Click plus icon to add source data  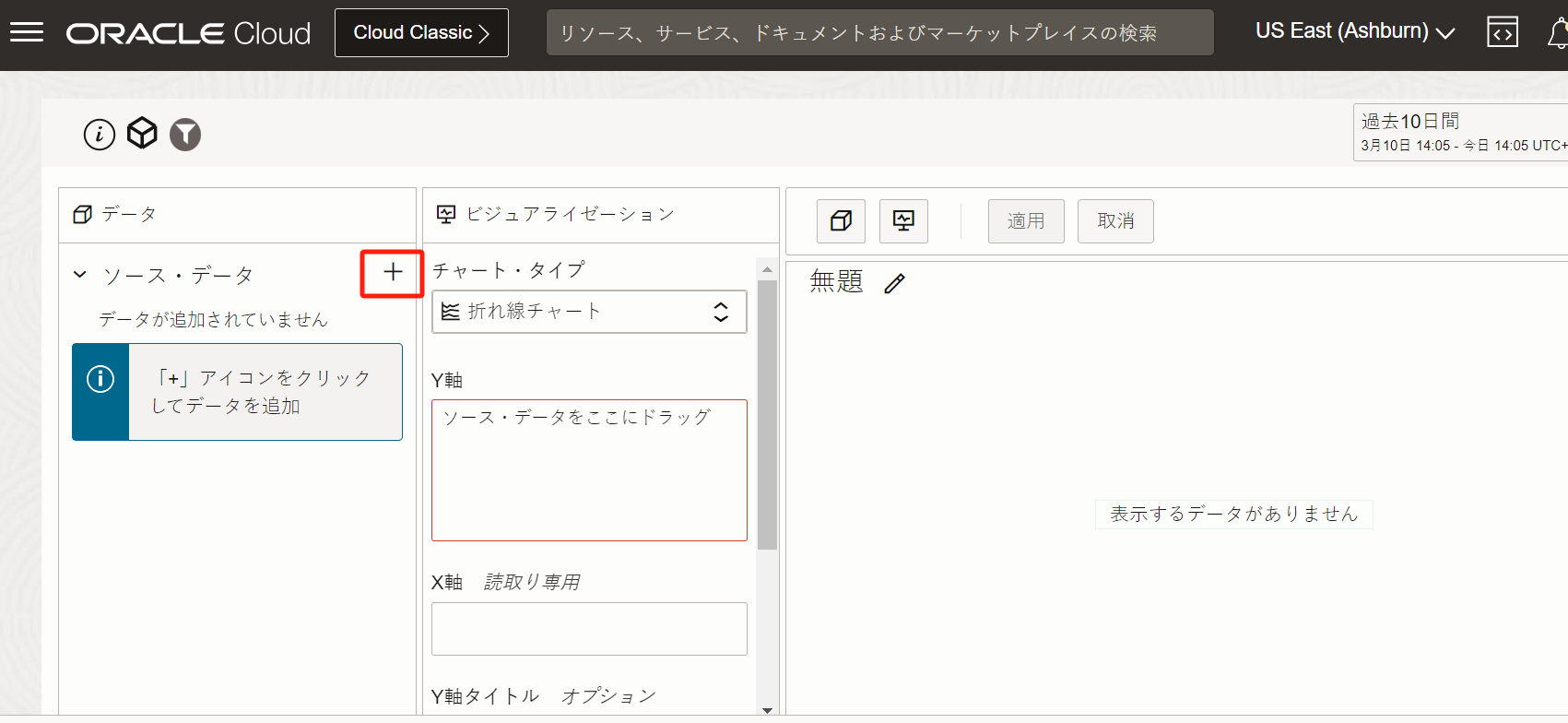coord(393,273)
